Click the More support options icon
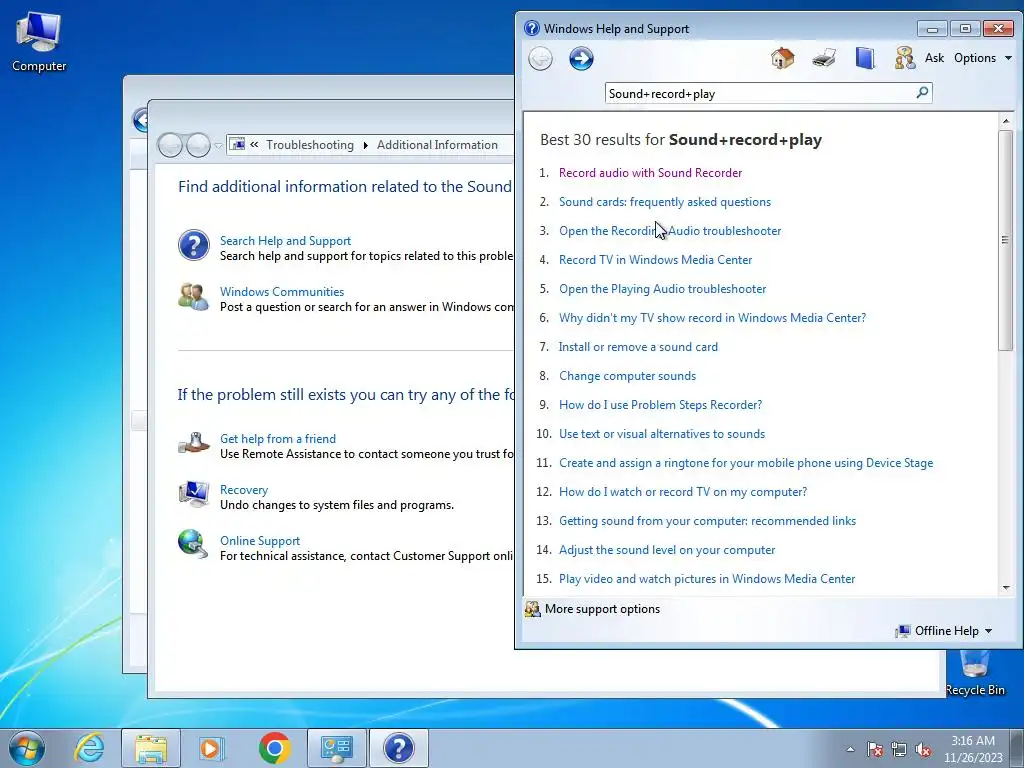 coord(533,609)
